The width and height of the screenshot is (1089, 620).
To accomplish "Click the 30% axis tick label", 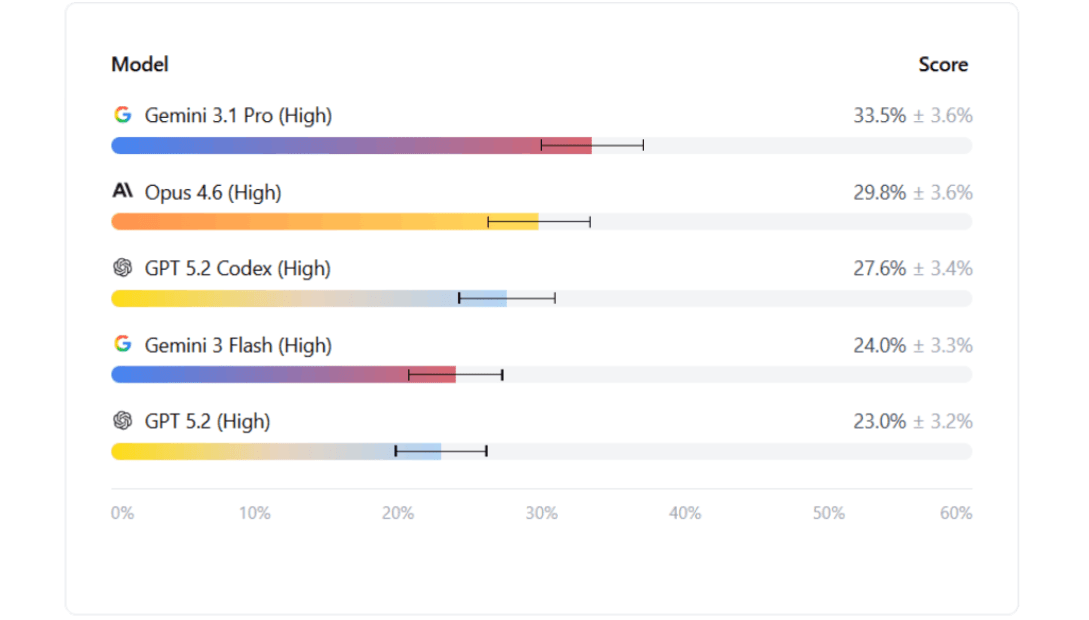I will coord(542,513).
